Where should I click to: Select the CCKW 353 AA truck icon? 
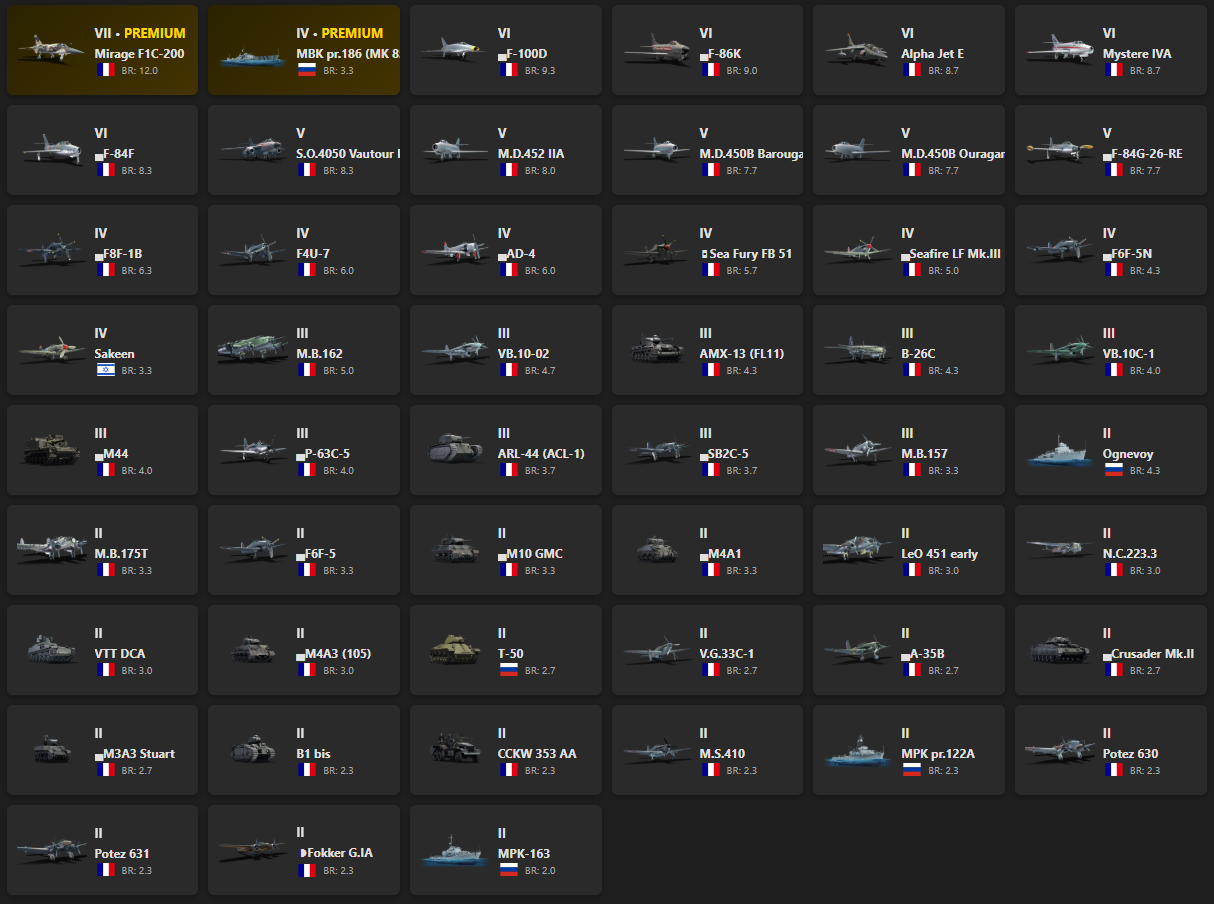click(x=453, y=750)
